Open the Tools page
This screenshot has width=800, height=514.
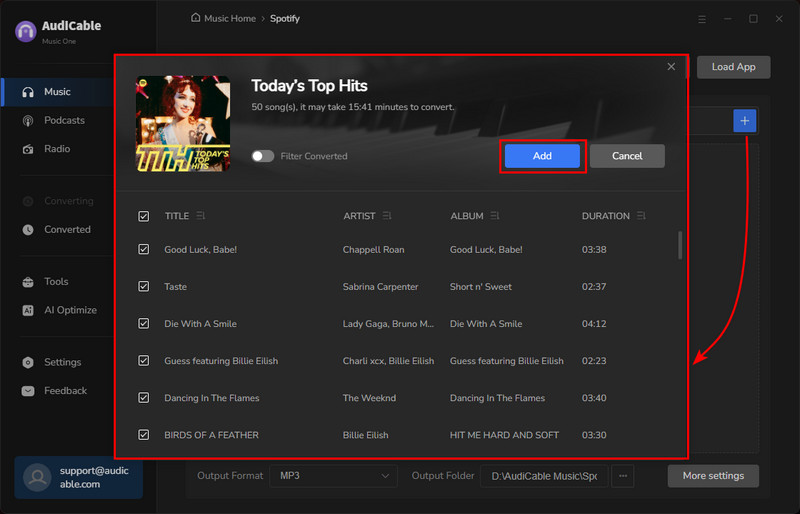coord(56,282)
